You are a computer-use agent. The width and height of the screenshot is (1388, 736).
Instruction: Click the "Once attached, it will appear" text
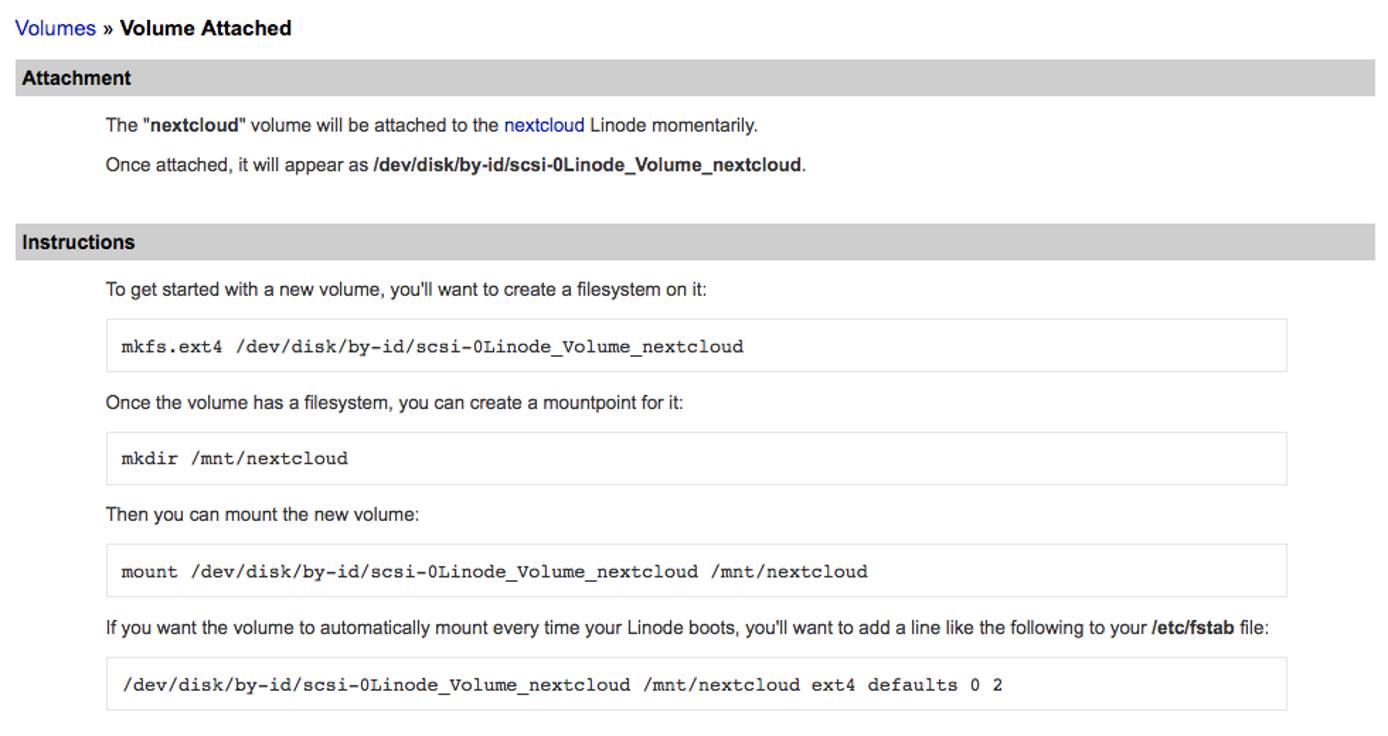[237, 165]
